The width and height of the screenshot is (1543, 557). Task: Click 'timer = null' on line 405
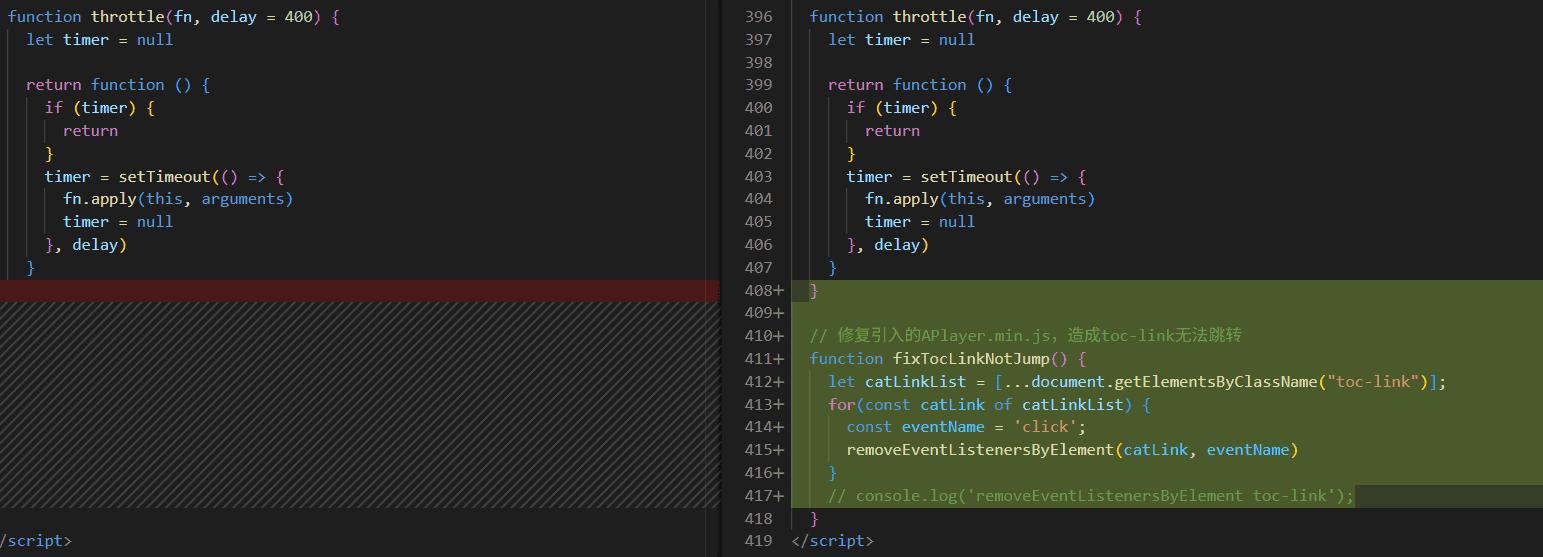[x=920, y=222]
